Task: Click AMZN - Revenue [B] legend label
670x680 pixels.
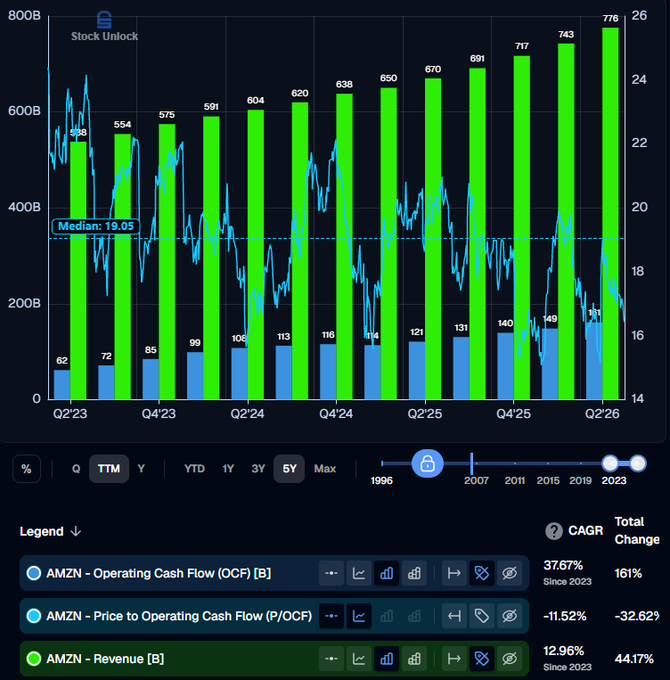Action: coord(105,659)
